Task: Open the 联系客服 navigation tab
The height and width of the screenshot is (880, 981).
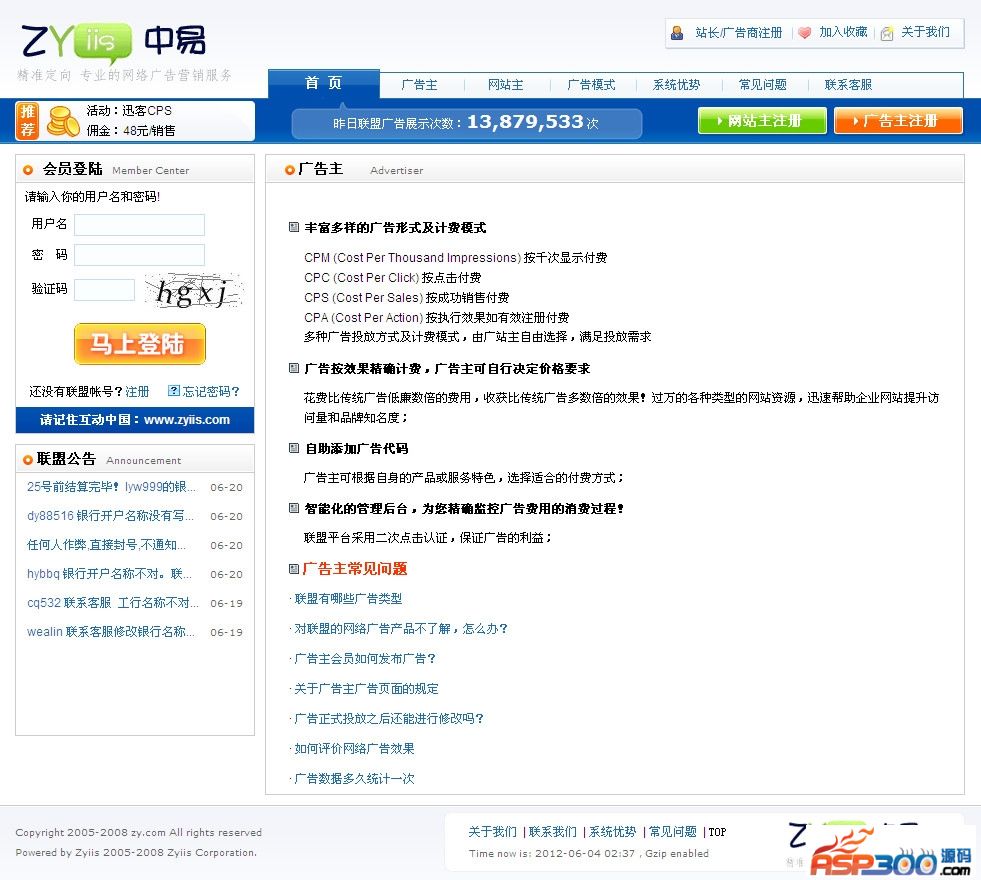Action: 848,85
